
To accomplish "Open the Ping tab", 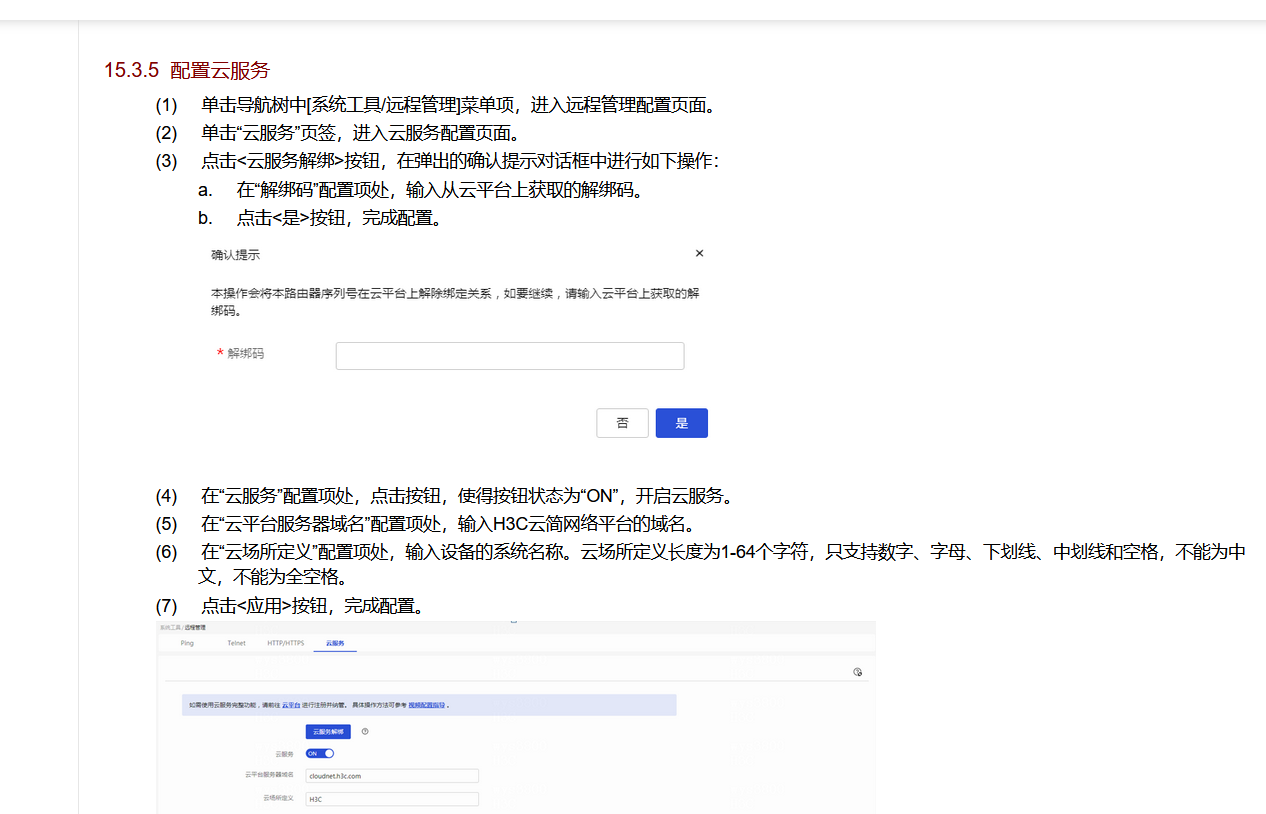I will [187, 643].
